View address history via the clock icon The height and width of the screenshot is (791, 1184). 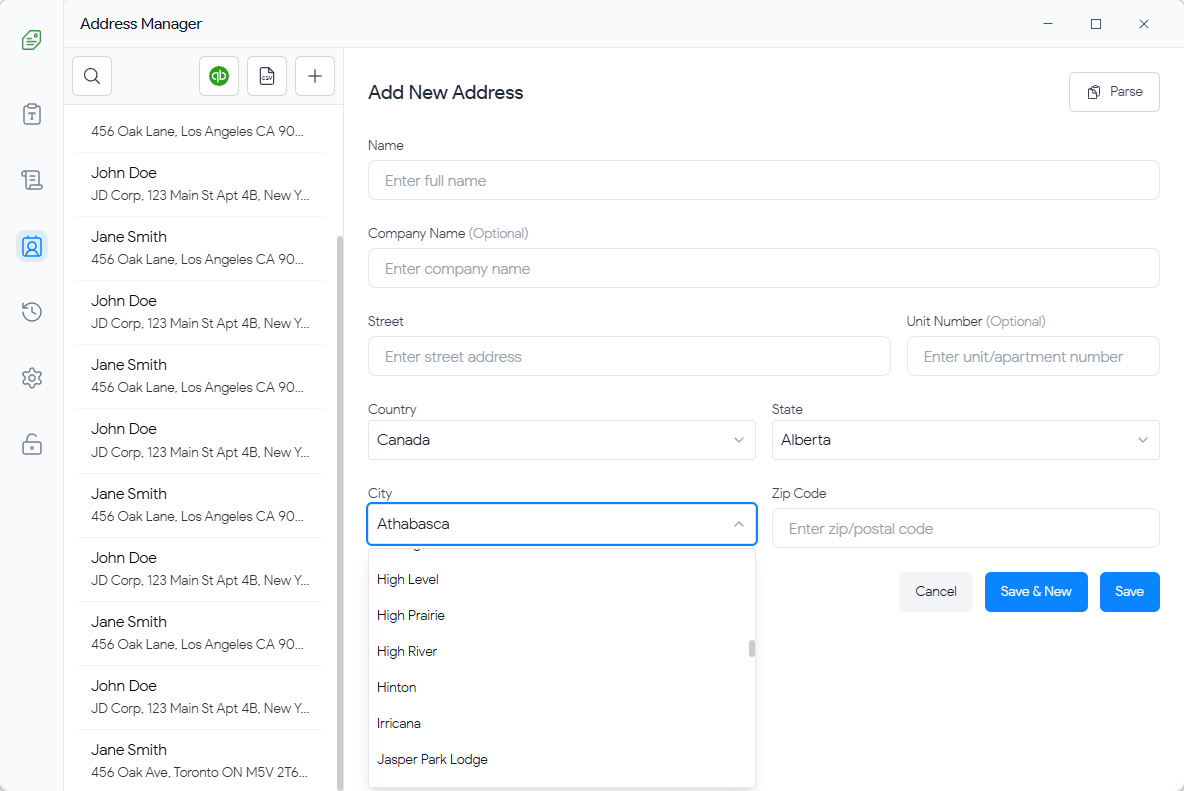coord(31,312)
